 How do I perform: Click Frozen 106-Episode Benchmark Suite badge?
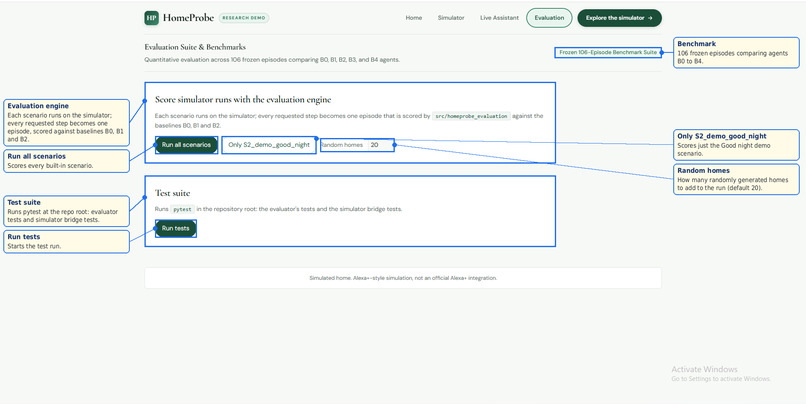click(608, 52)
